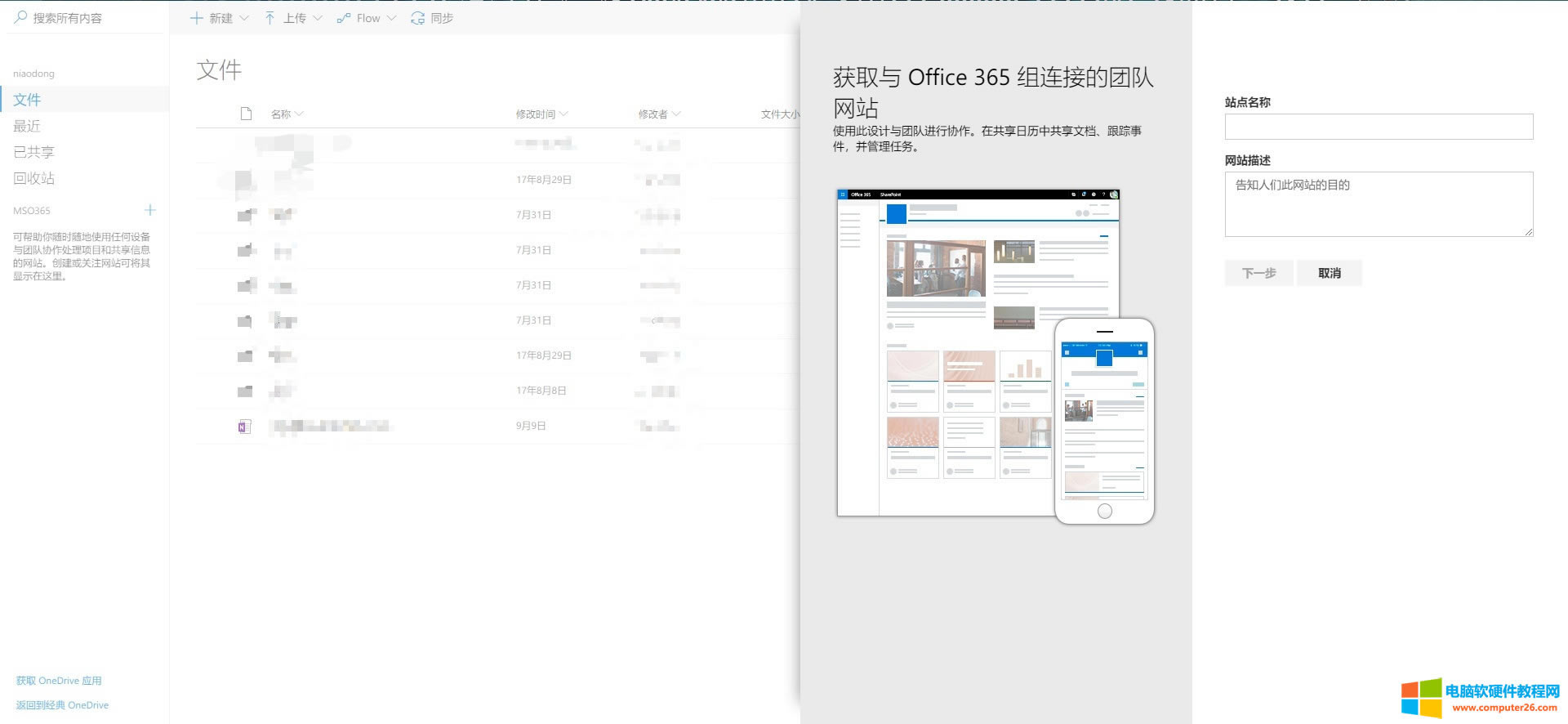This screenshot has width=1568, height=724.
Task: Open the 修改时间 column dropdown
Action: click(563, 114)
